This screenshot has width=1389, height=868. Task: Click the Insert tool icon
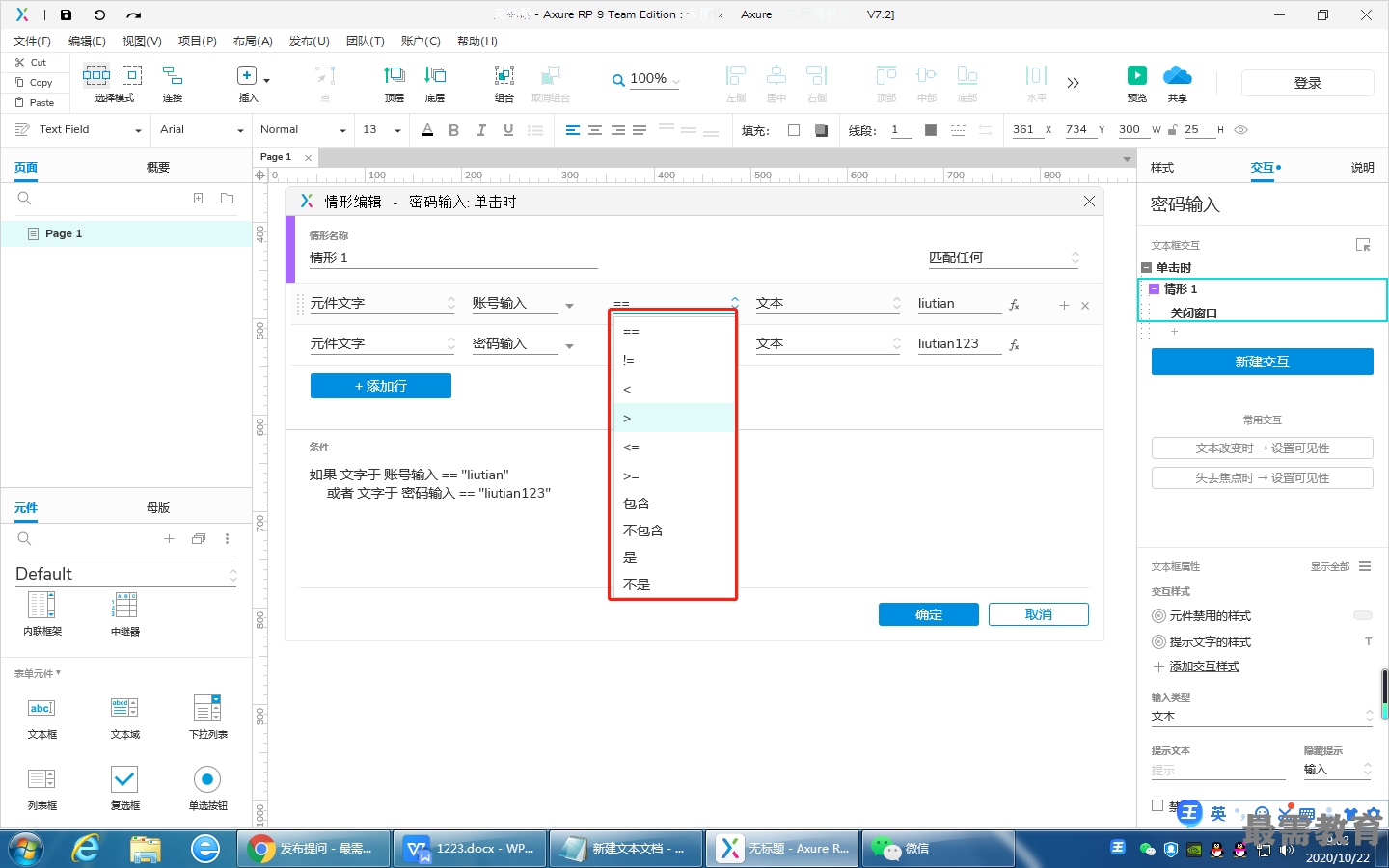(247, 75)
